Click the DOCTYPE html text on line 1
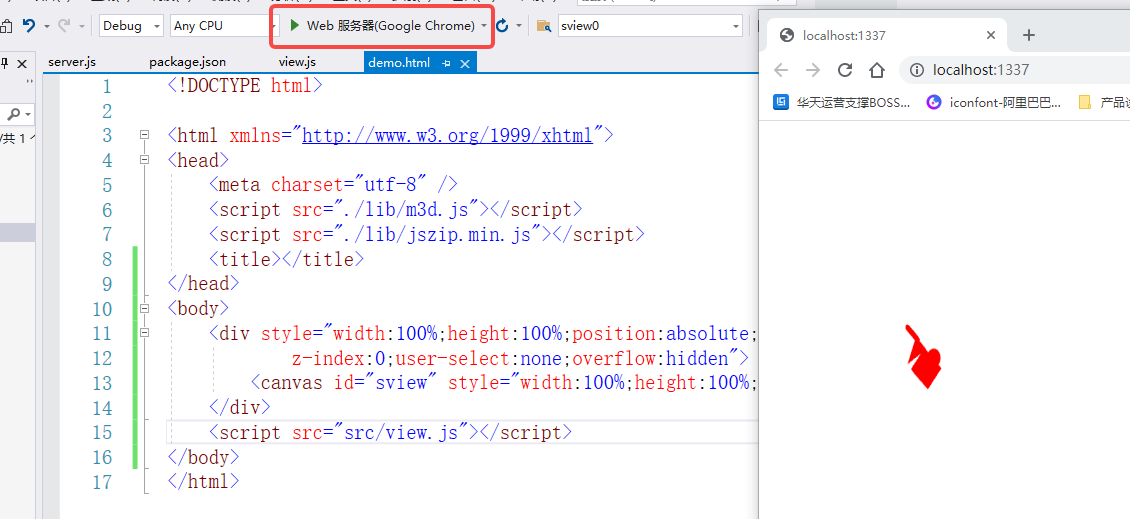Screen dimensions: 1130x519 point(245,86)
